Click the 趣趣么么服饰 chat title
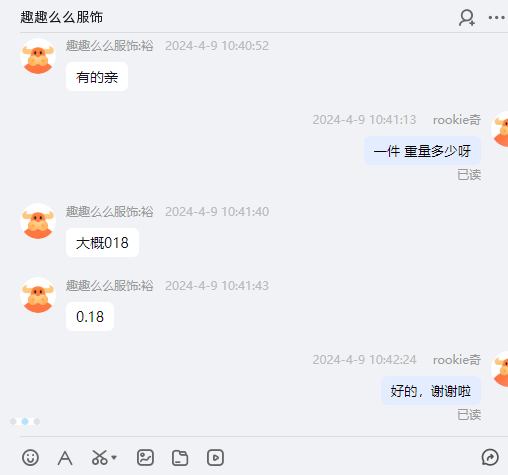This screenshot has height=475, width=508. coord(62,17)
